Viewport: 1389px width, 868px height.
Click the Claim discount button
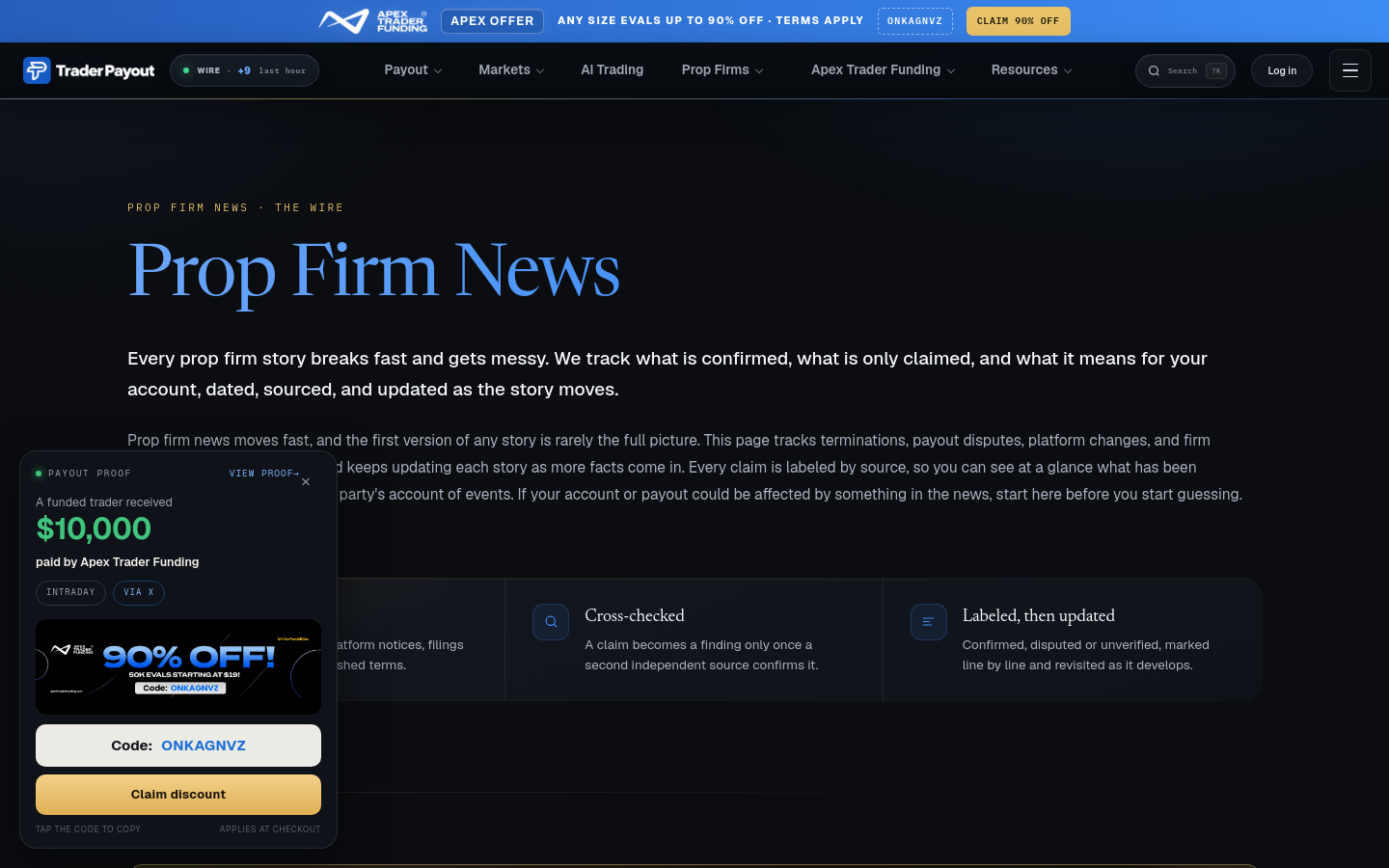pos(178,795)
